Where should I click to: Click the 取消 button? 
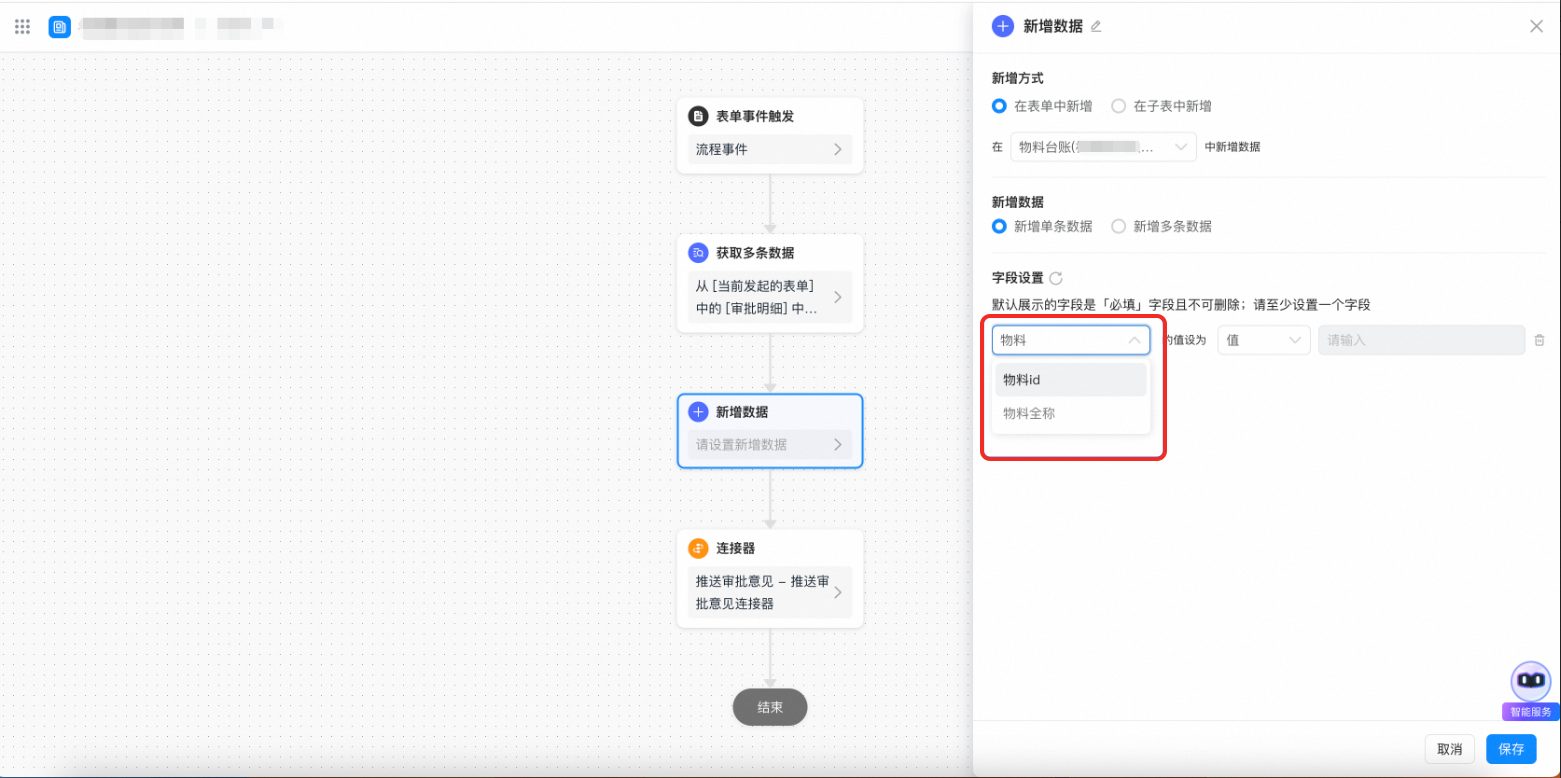pyautogui.click(x=1449, y=749)
